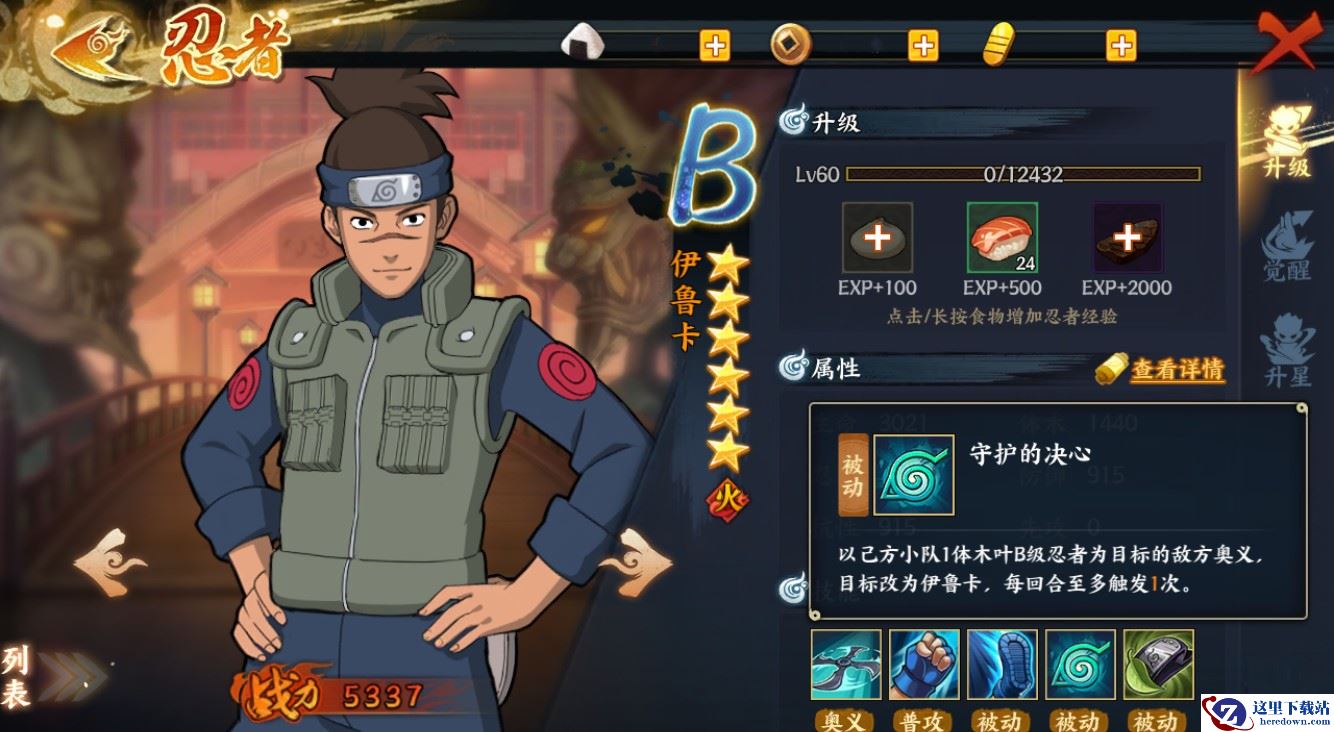Open 查看详情 attribute details link
This screenshot has height=732, width=1334.
point(1177,369)
